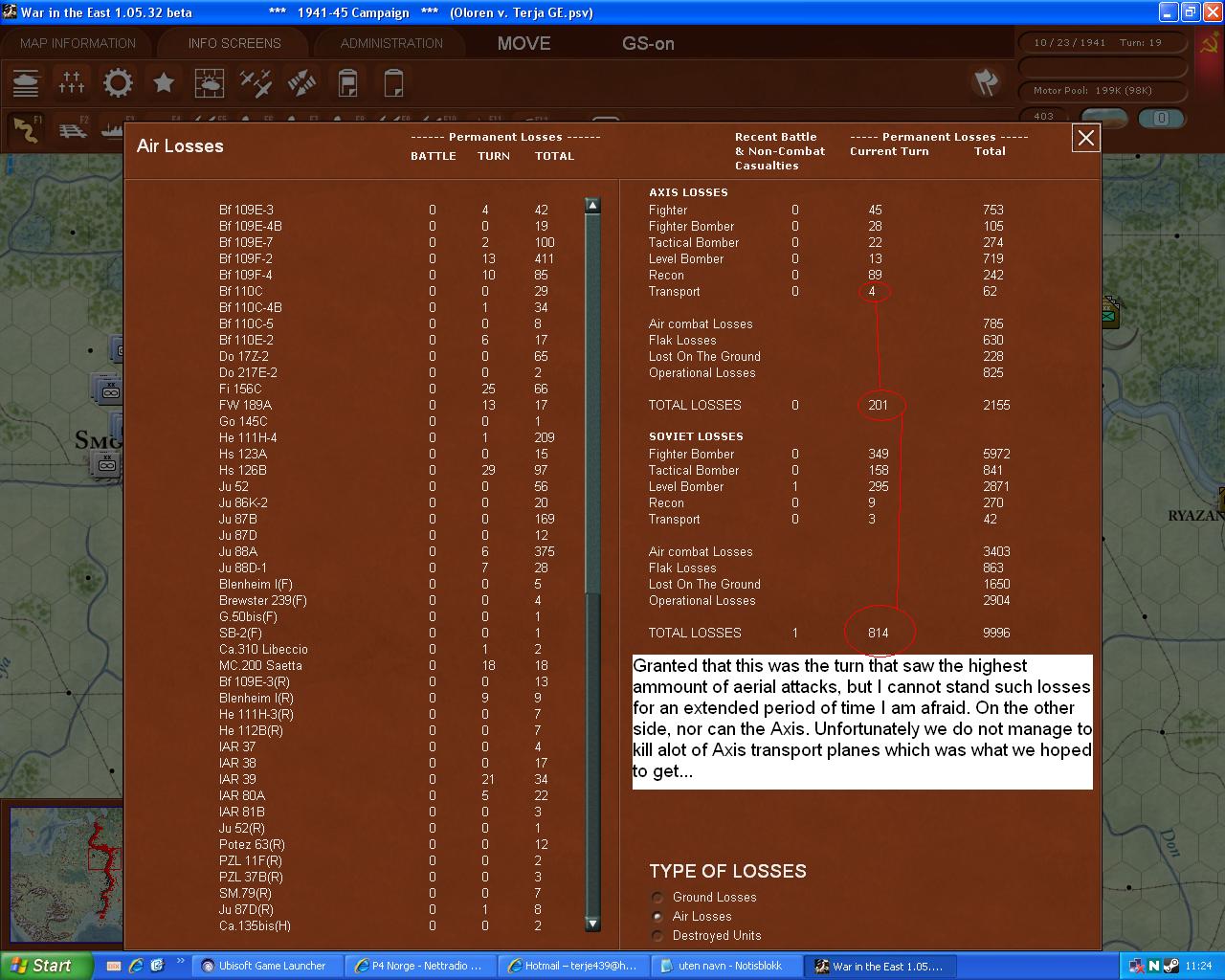Open the INFO SCREENS tab
Screen dimensions: 1225x980
tap(234, 43)
